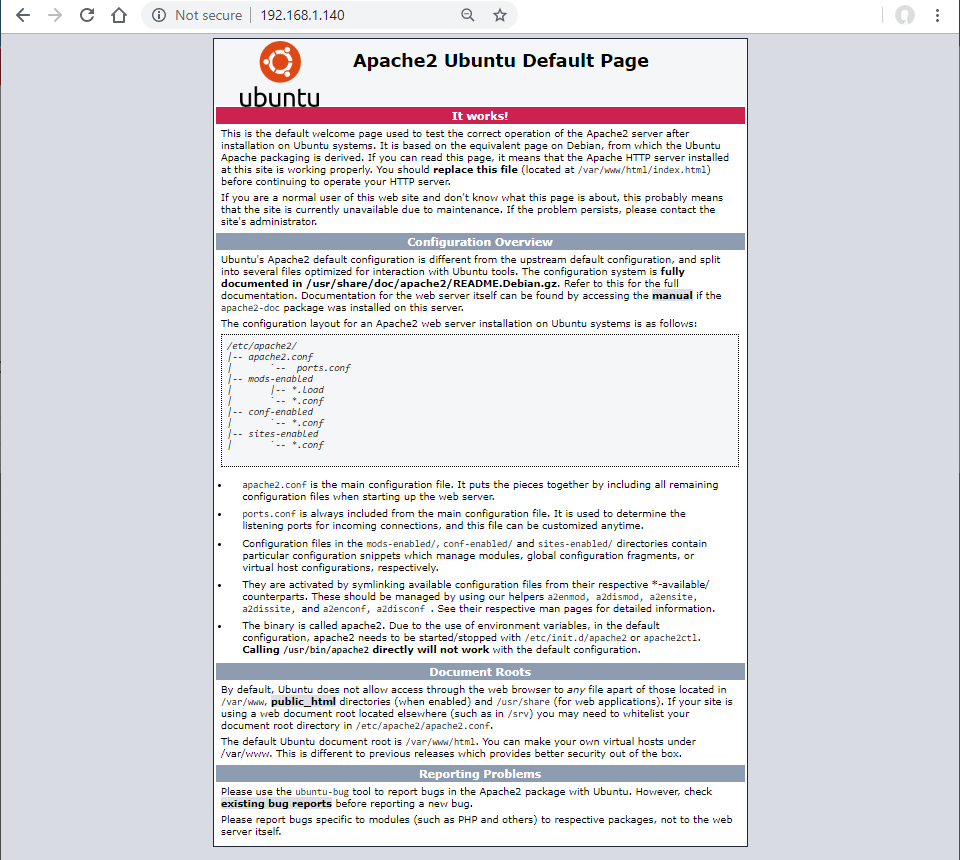The width and height of the screenshot is (960, 860).
Task: Click the forward navigation arrow
Action: coord(55,15)
